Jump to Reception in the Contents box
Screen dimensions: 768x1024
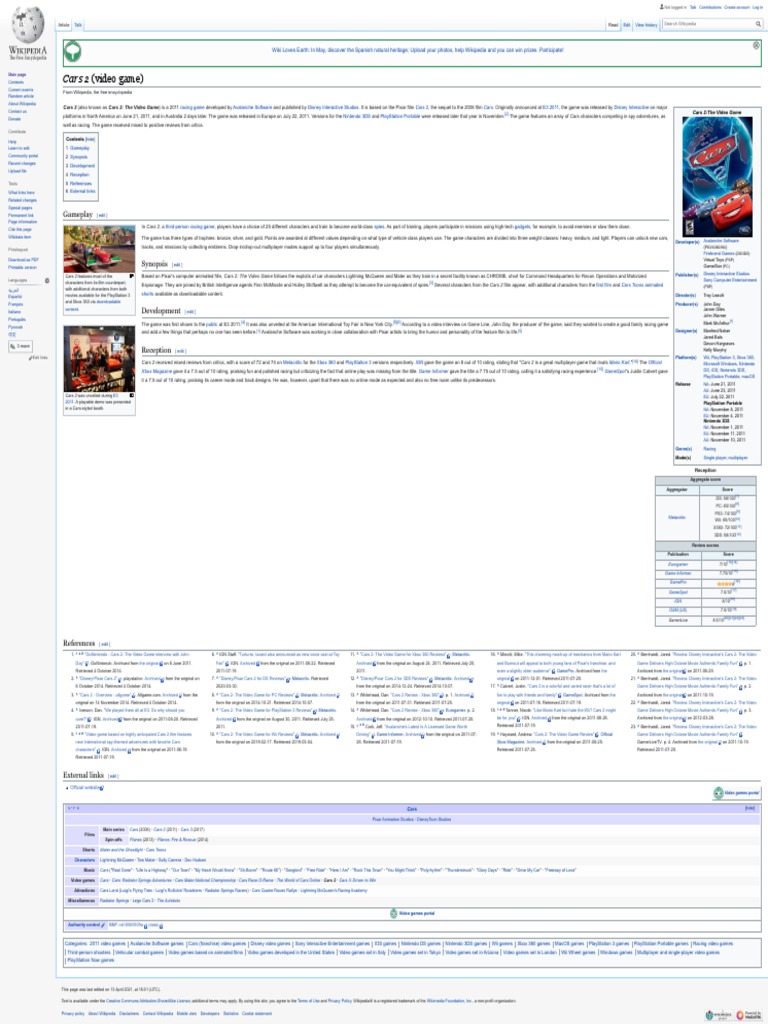tap(79, 174)
